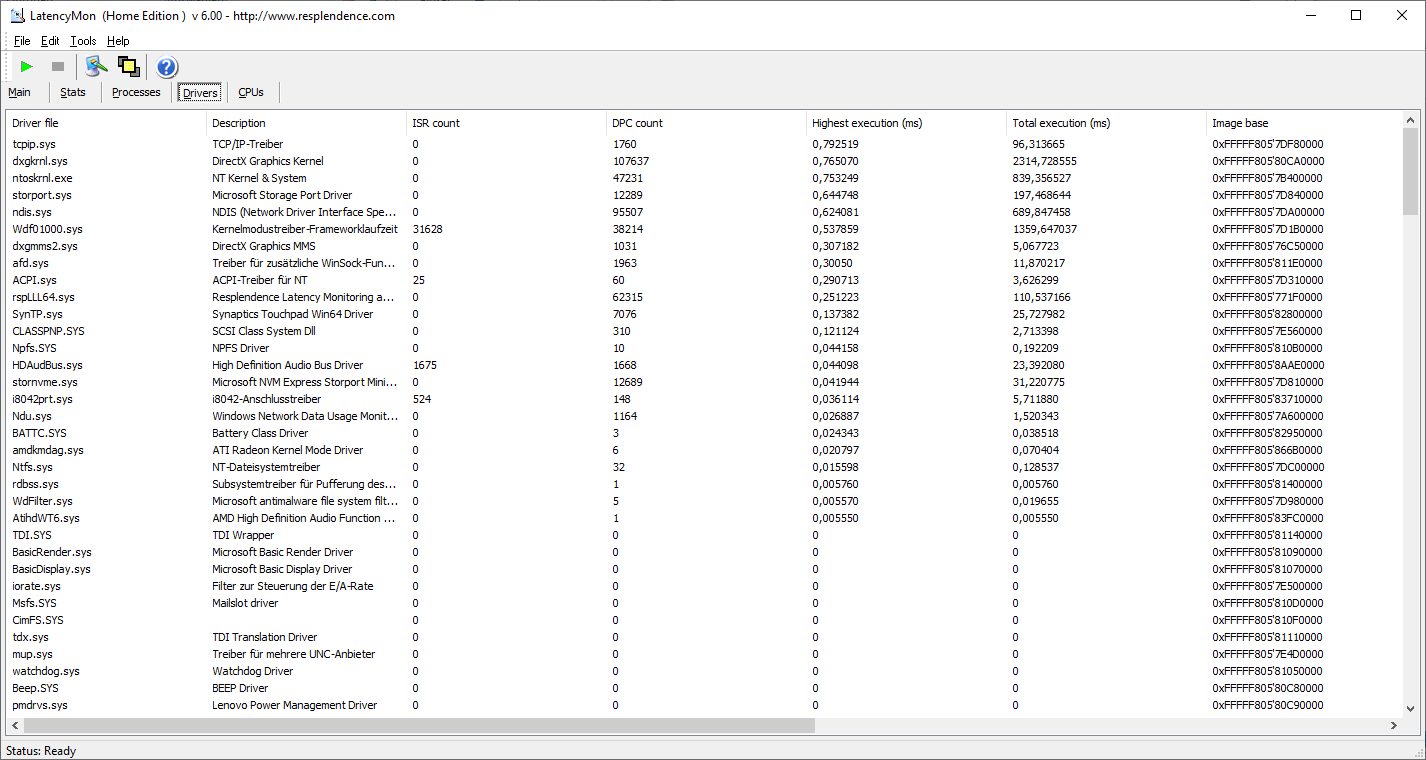Sort by Highest execution (ms) header
Viewport: 1426px width, 760px height.
[907, 123]
